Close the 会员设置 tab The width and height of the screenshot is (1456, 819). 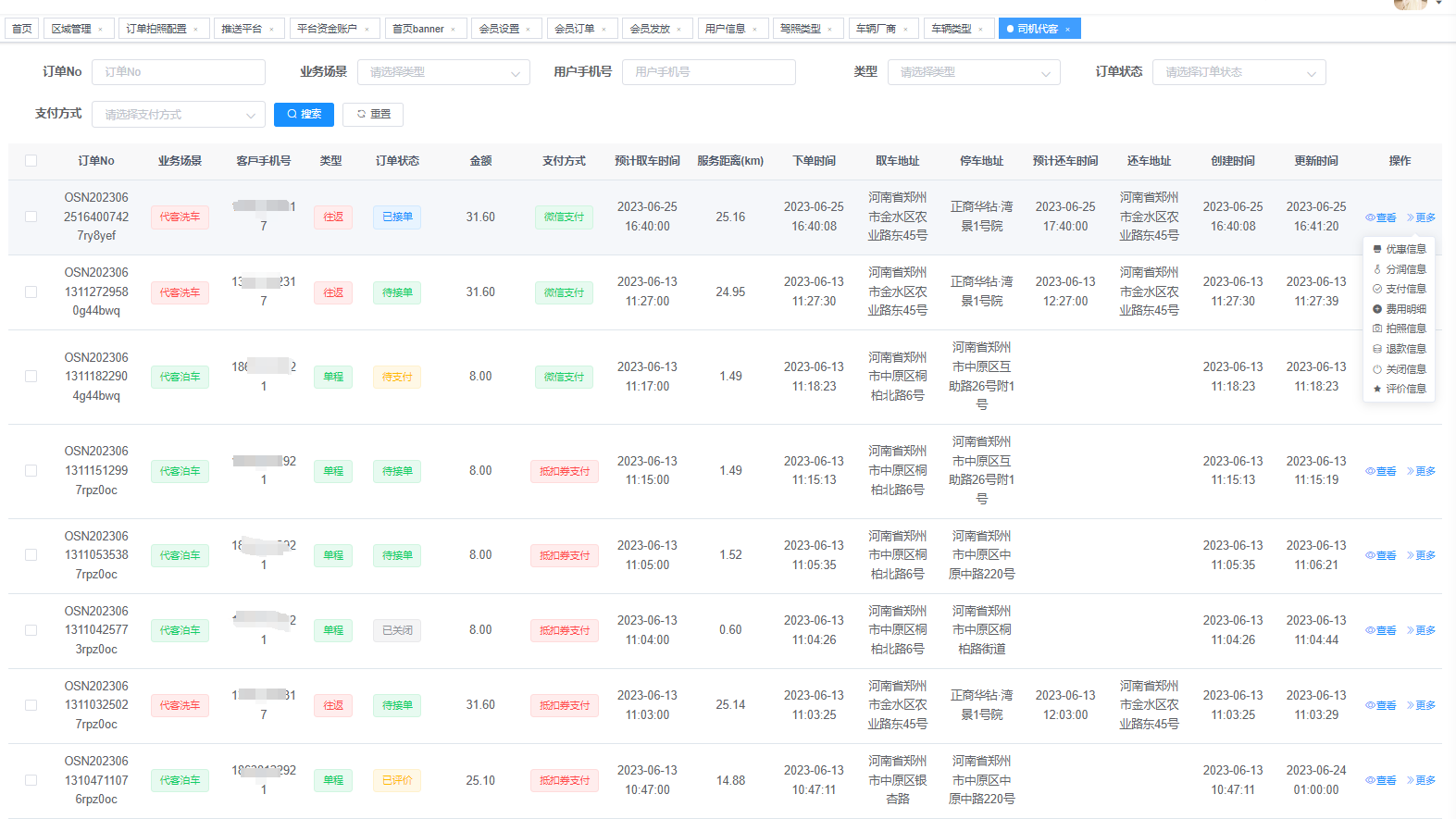529,30
